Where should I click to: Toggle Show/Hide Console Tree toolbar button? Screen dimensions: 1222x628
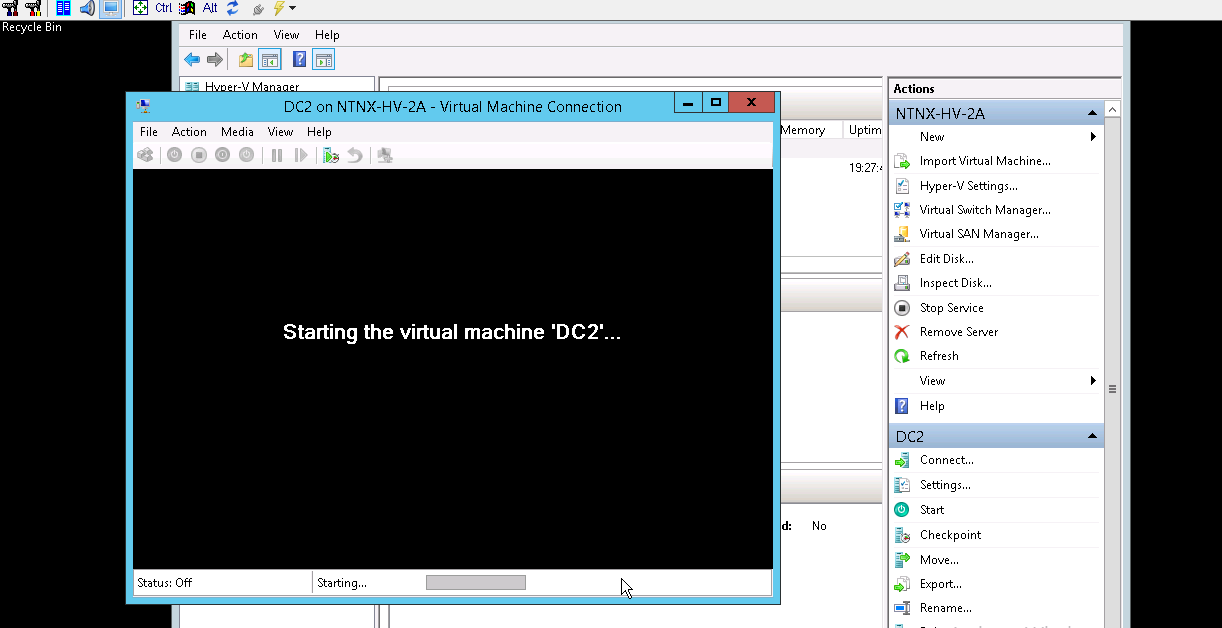click(269, 60)
